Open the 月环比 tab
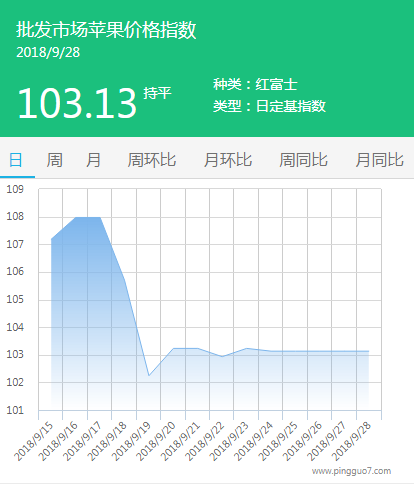Image resolution: width=414 pixels, height=484 pixels. [x=228, y=160]
